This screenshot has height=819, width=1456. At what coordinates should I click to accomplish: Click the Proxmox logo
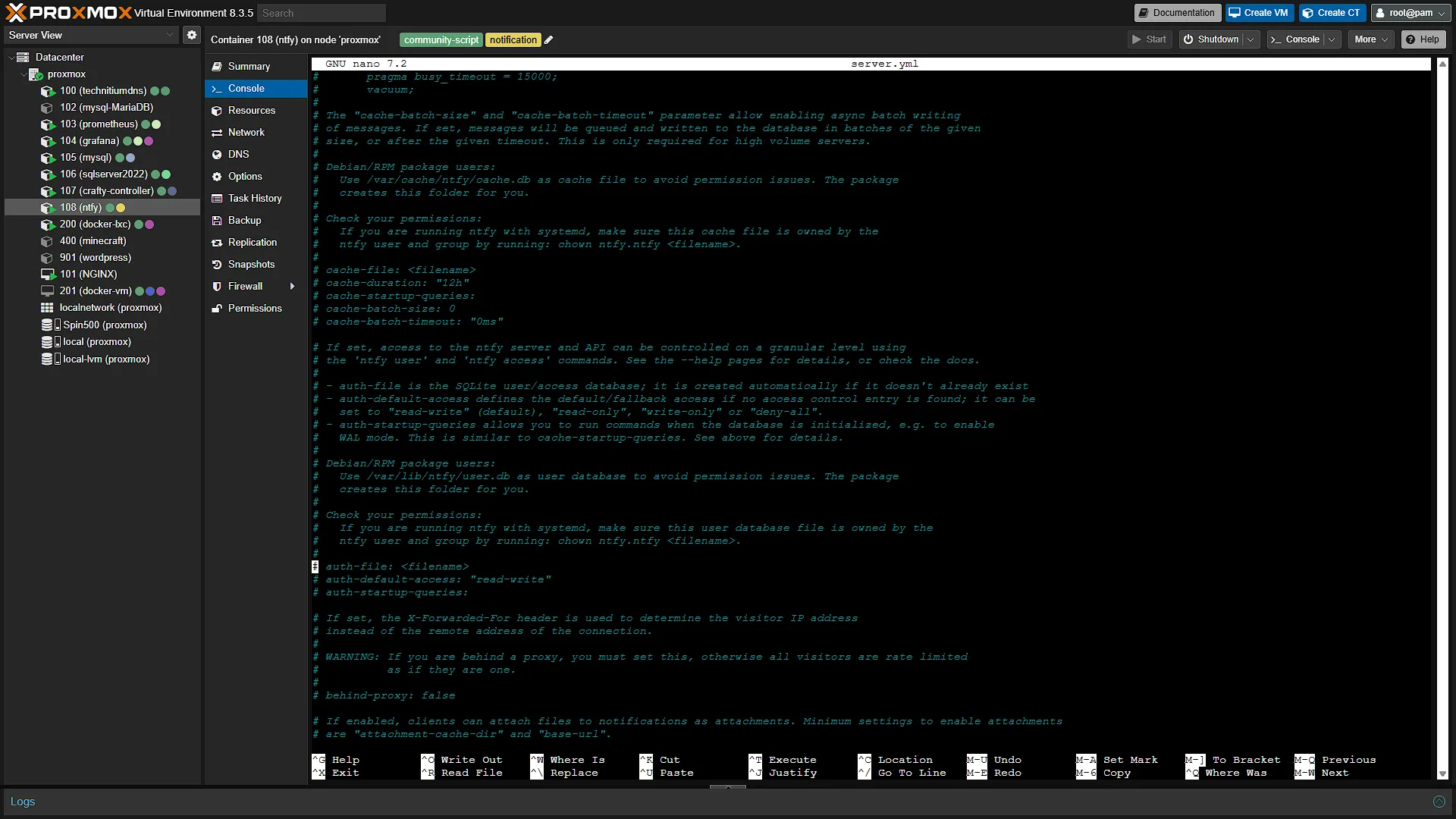(68, 12)
